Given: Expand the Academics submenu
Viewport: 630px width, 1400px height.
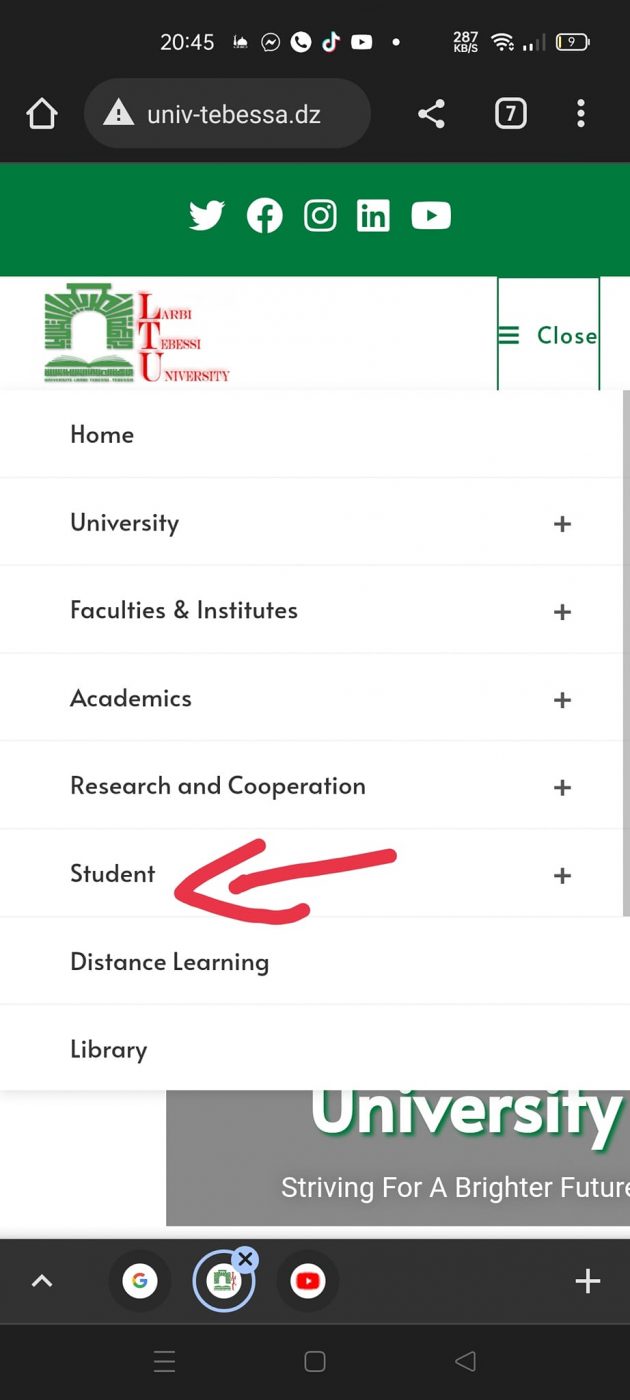Looking at the screenshot, I should [562, 700].
